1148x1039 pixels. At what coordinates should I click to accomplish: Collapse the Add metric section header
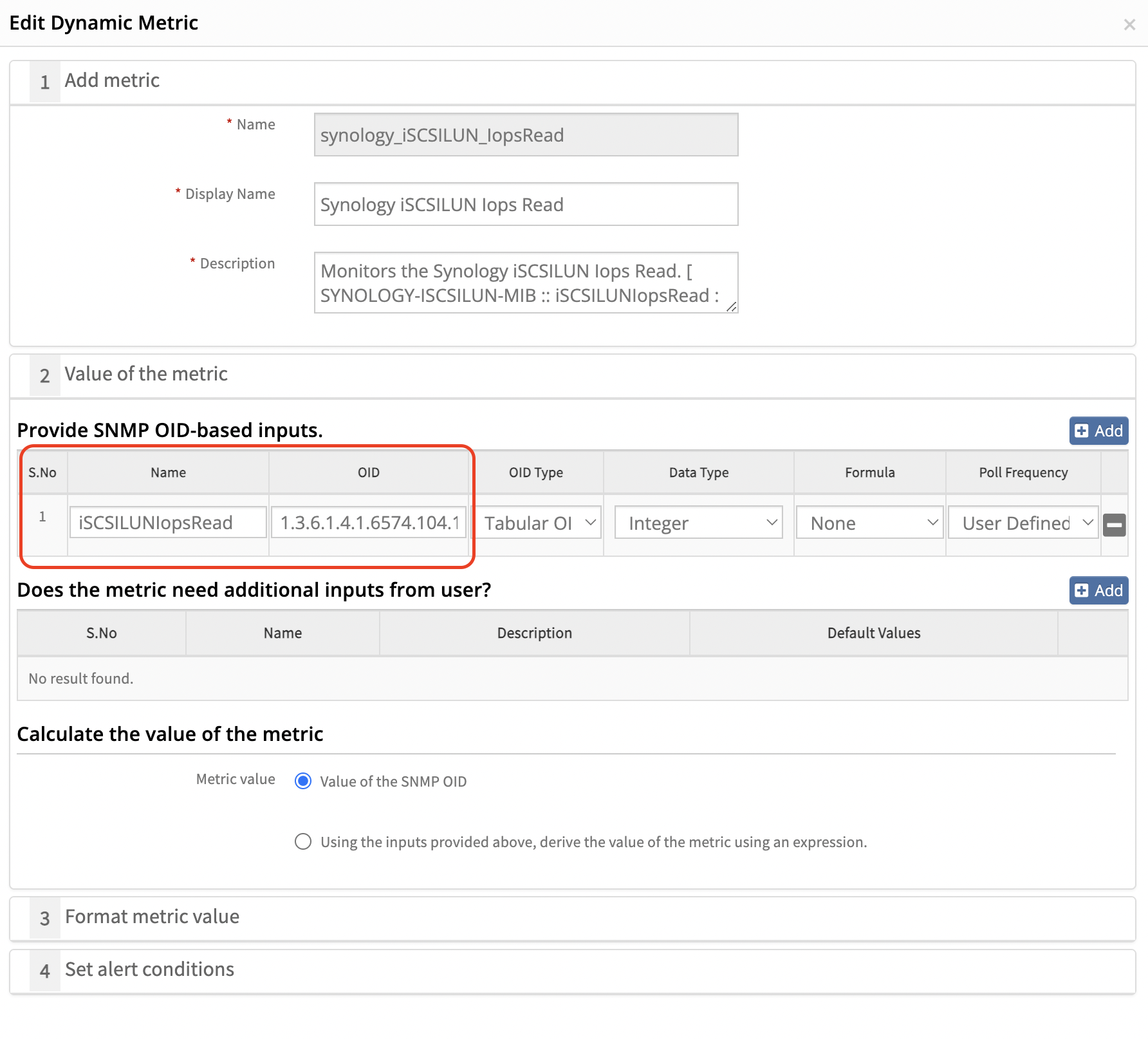click(112, 81)
